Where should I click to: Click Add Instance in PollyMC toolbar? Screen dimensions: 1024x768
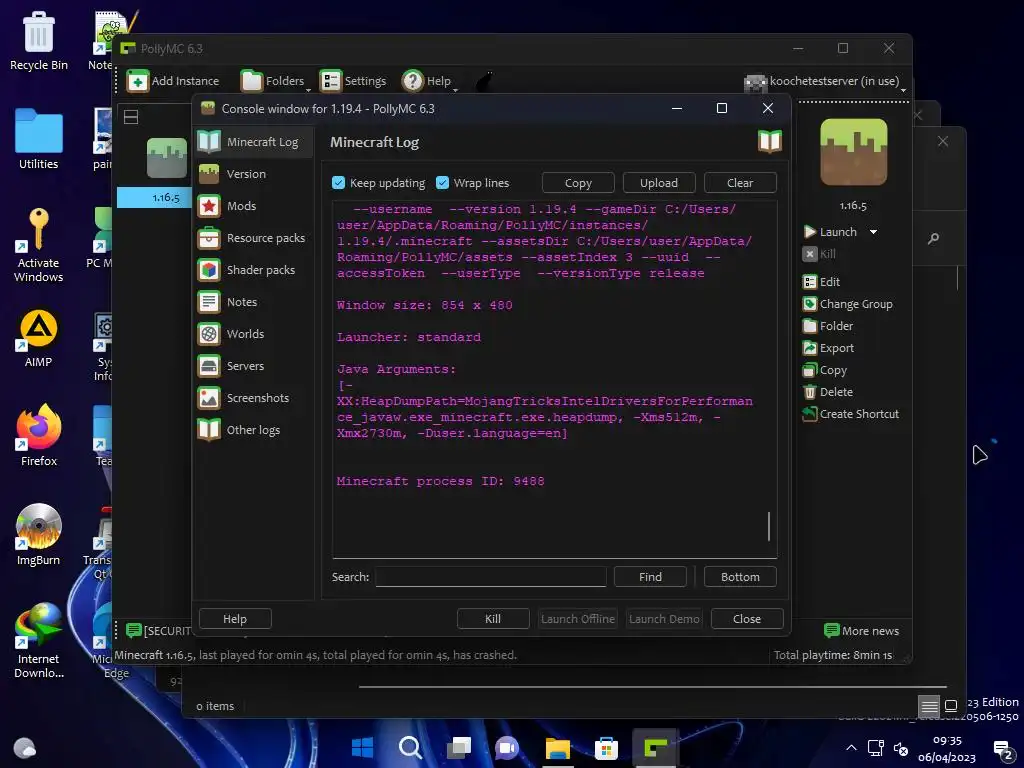[173, 81]
